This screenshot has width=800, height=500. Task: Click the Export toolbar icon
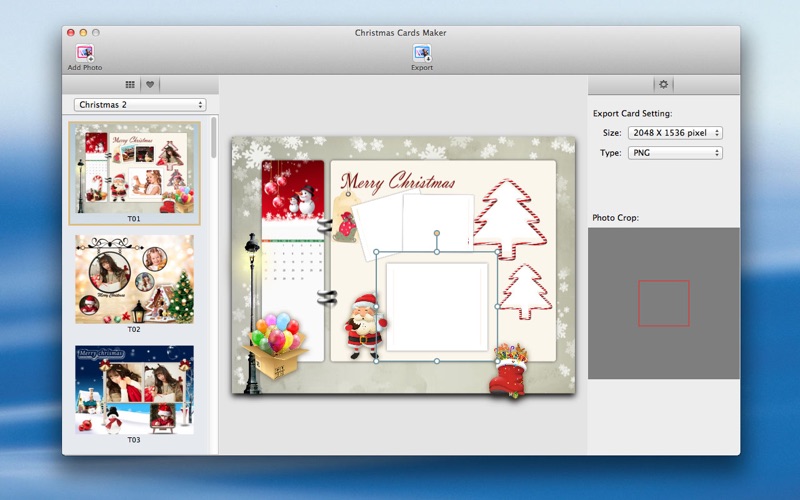pos(422,53)
